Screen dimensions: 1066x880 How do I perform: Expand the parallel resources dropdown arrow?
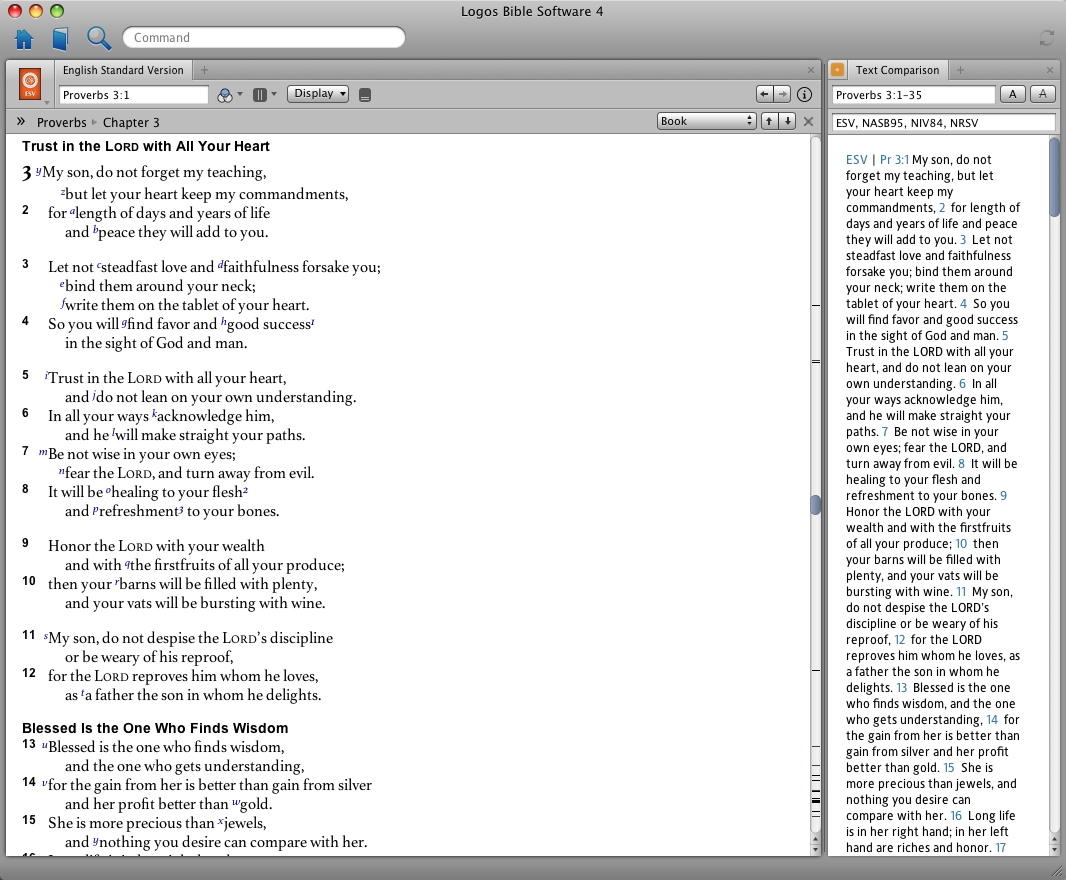pyautogui.click(x=274, y=94)
